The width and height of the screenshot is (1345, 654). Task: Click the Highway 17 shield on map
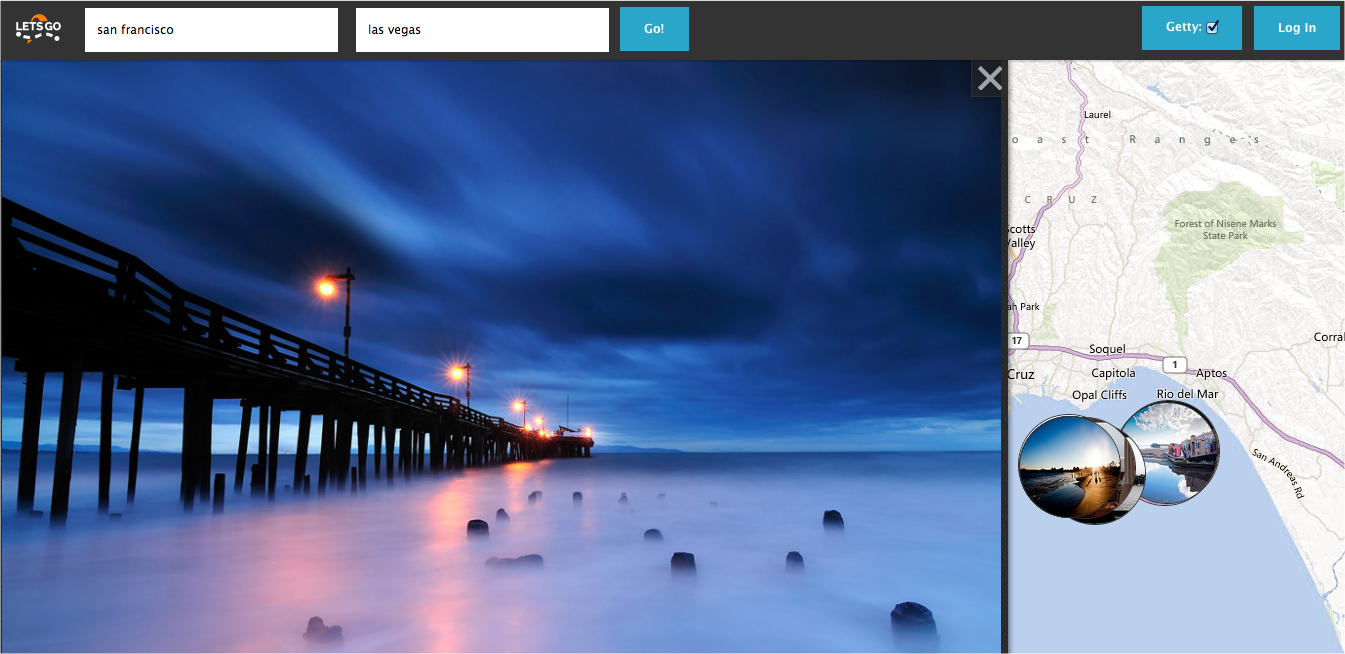click(1018, 341)
